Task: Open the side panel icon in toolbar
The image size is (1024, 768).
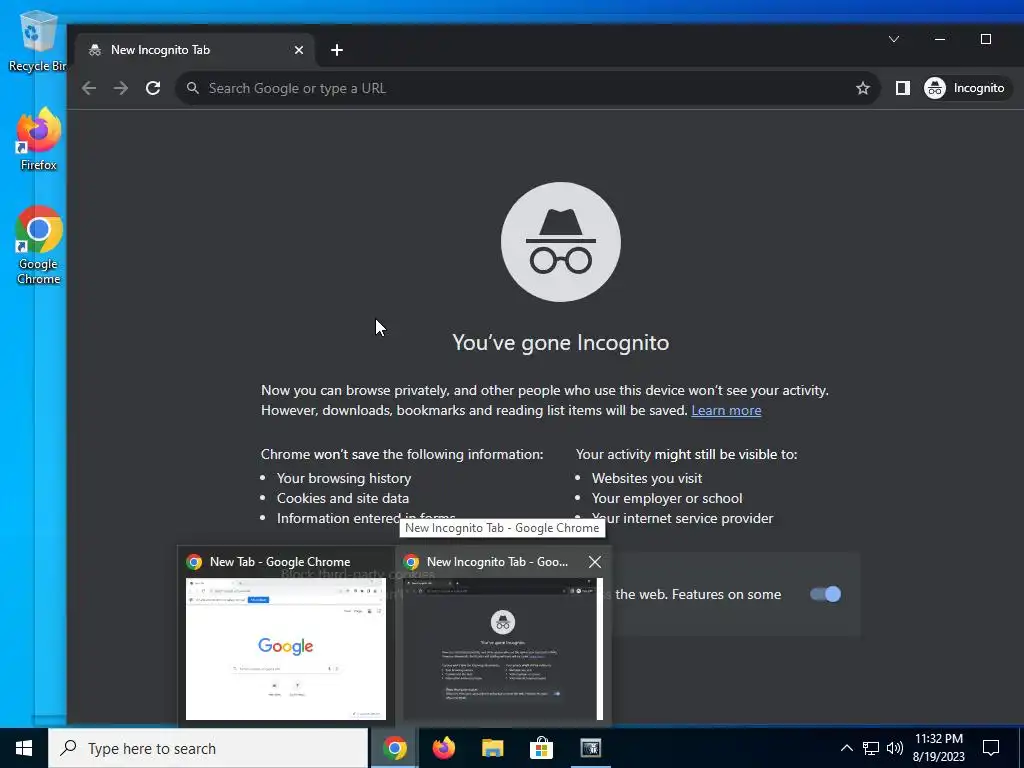Action: coord(903,88)
